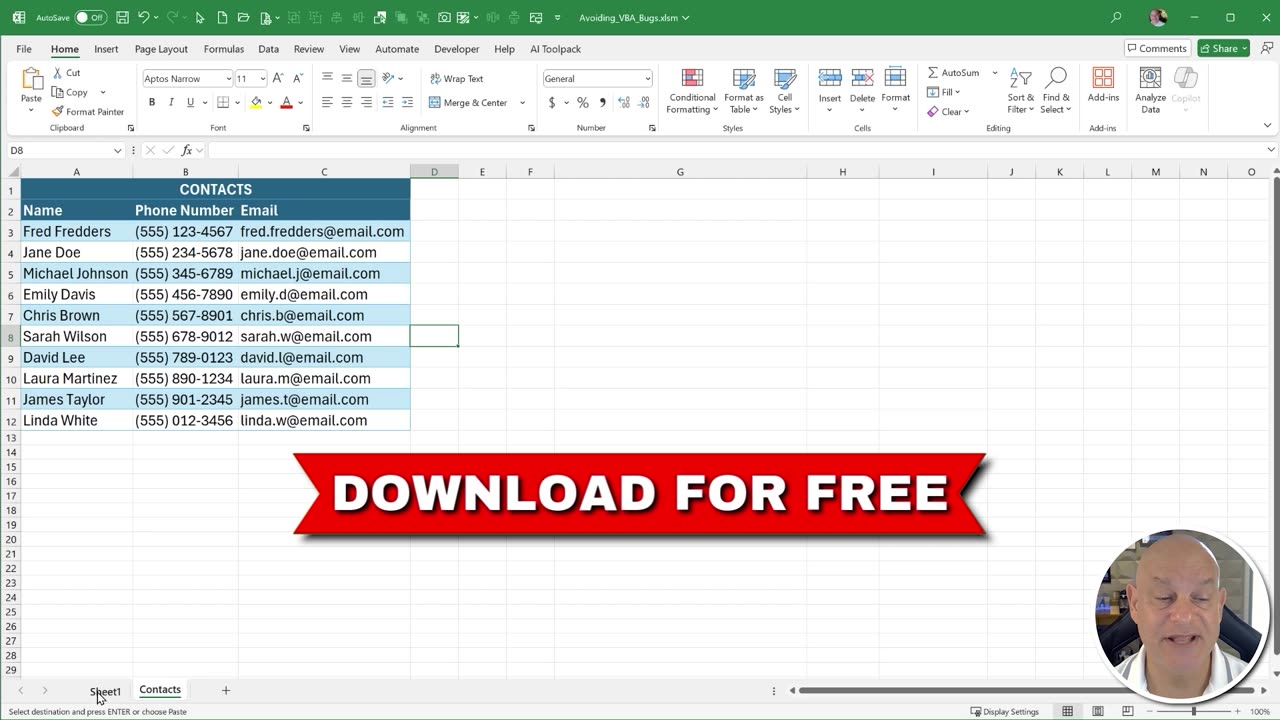Open the Clear button in Editing group
Viewport: 1280px width, 720px height.
pyautogui.click(x=947, y=111)
